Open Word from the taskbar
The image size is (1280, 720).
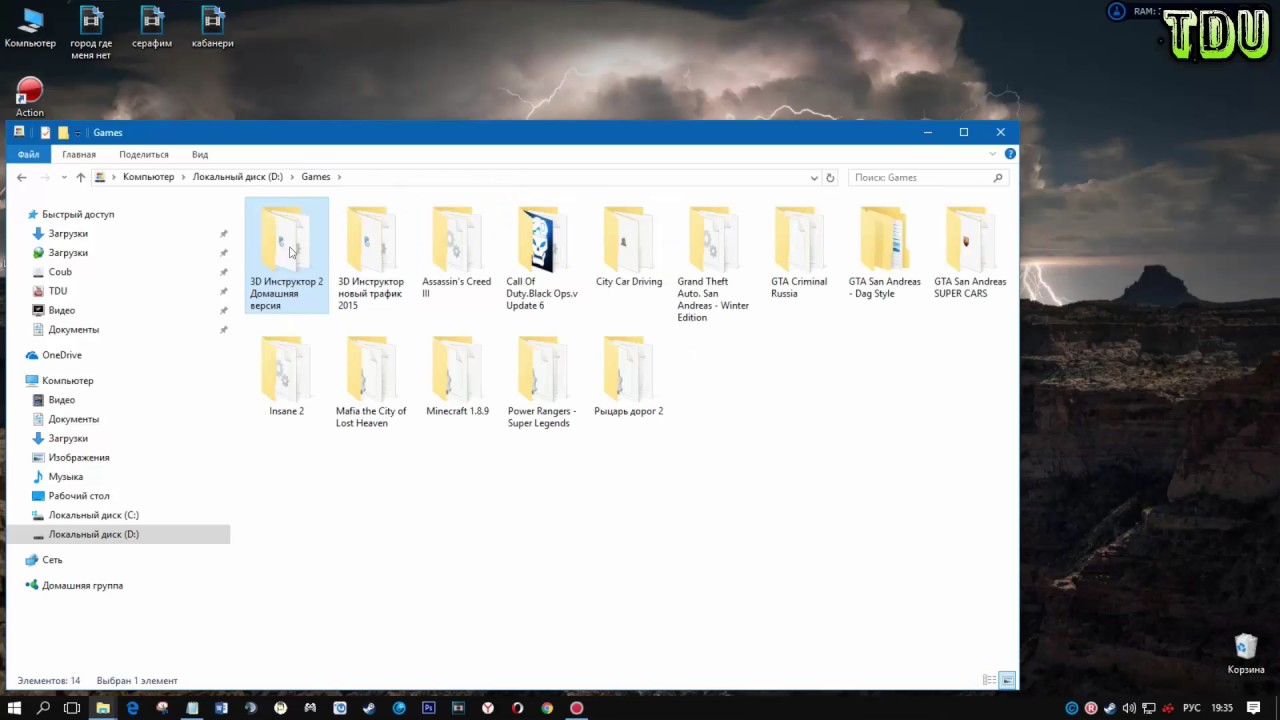click(x=221, y=708)
